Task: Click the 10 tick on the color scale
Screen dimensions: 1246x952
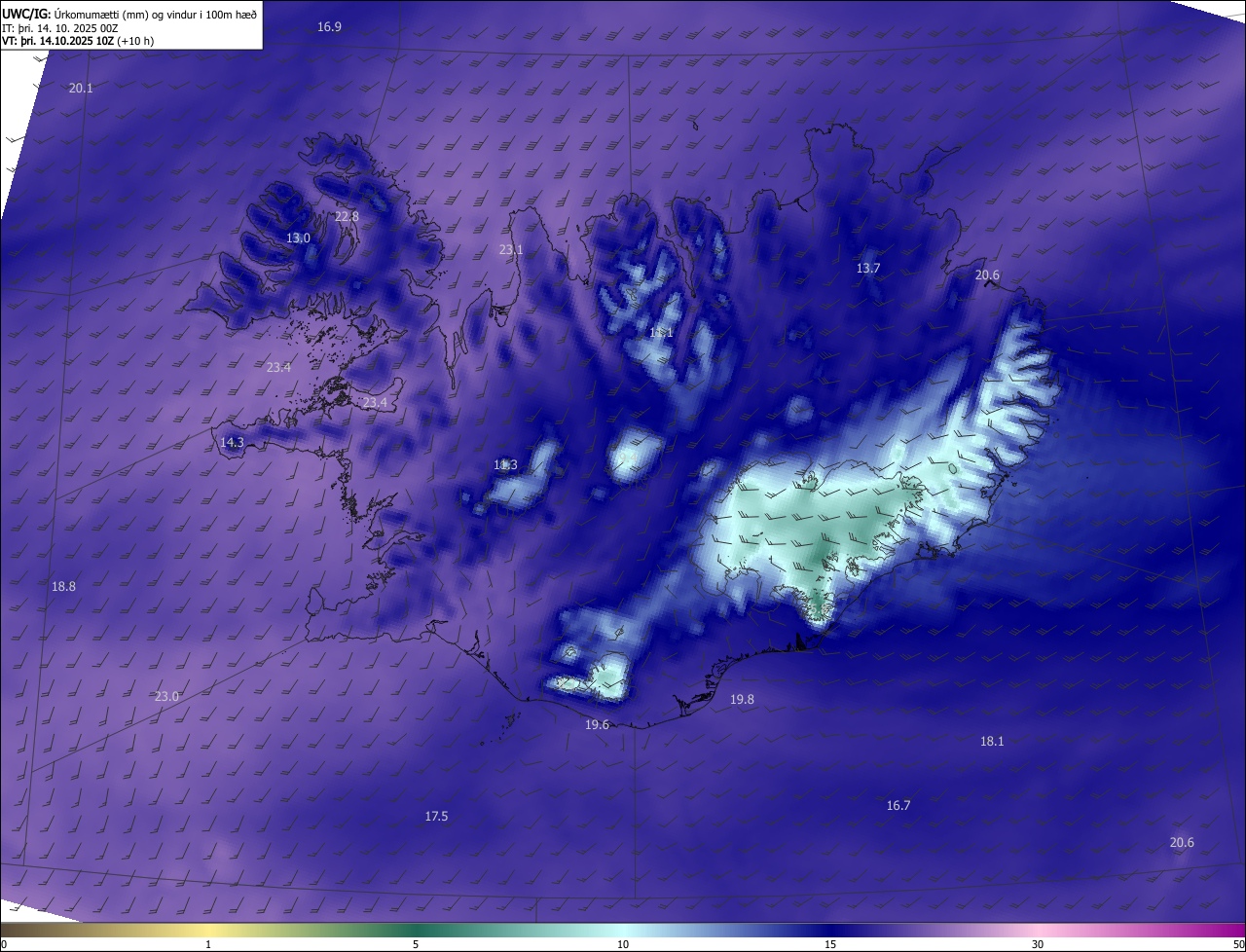Action: click(623, 944)
